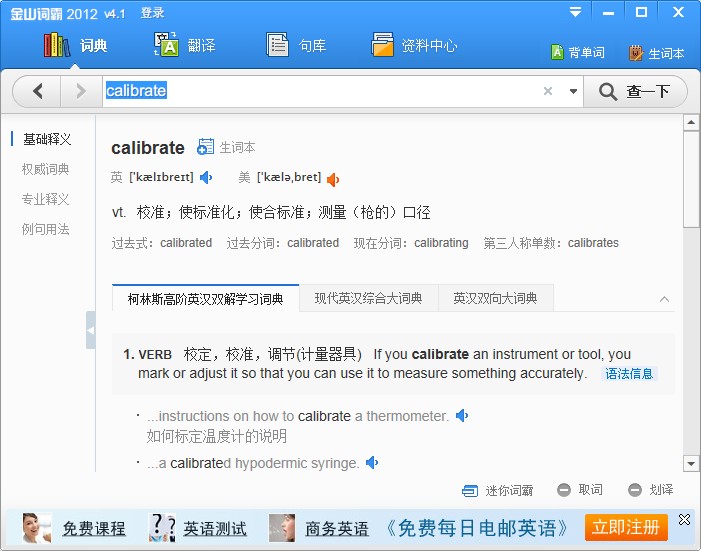
Task: Go back to previous word
Action: (x=38, y=91)
